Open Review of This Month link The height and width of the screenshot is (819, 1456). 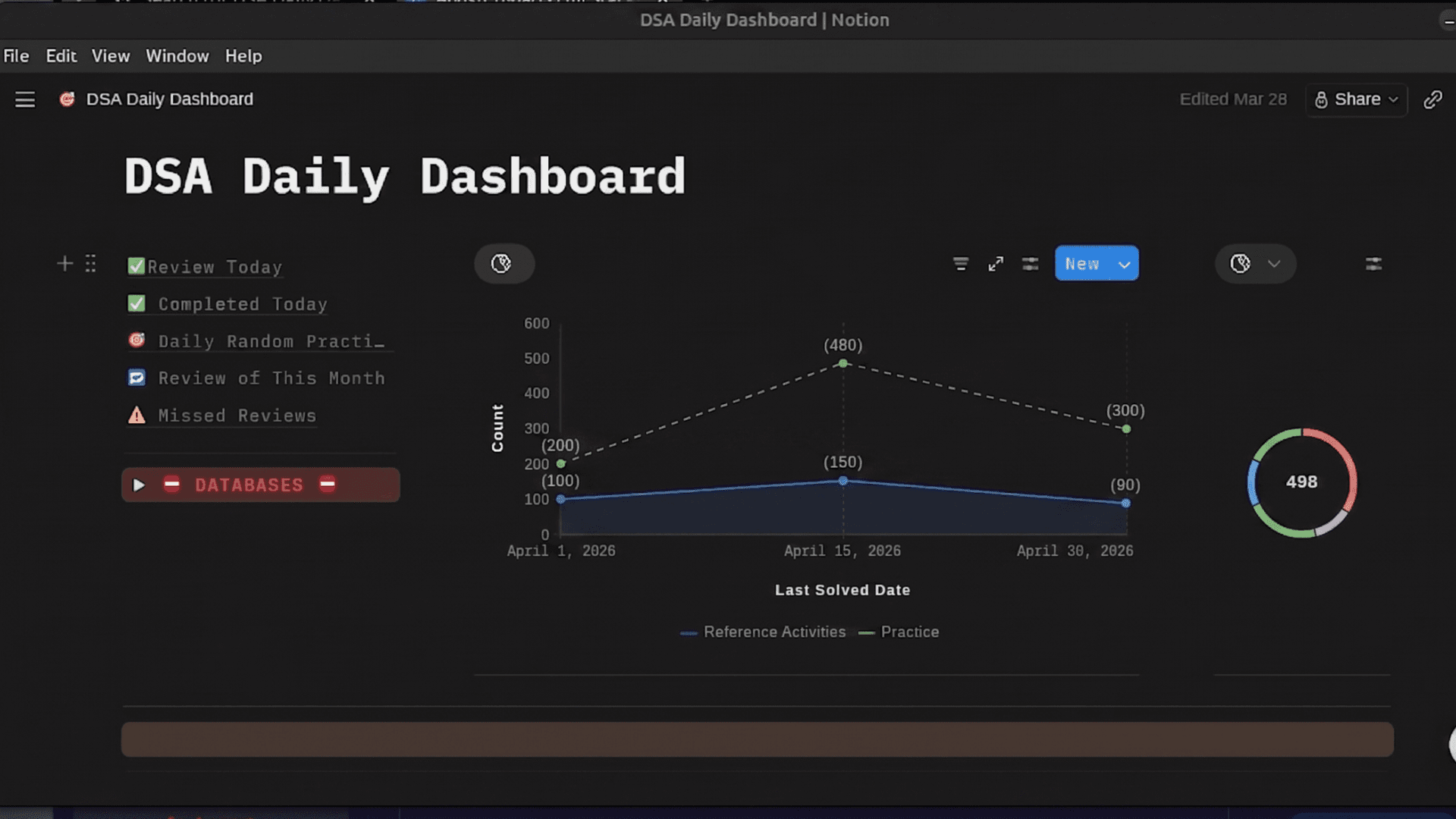[x=271, y=378]
